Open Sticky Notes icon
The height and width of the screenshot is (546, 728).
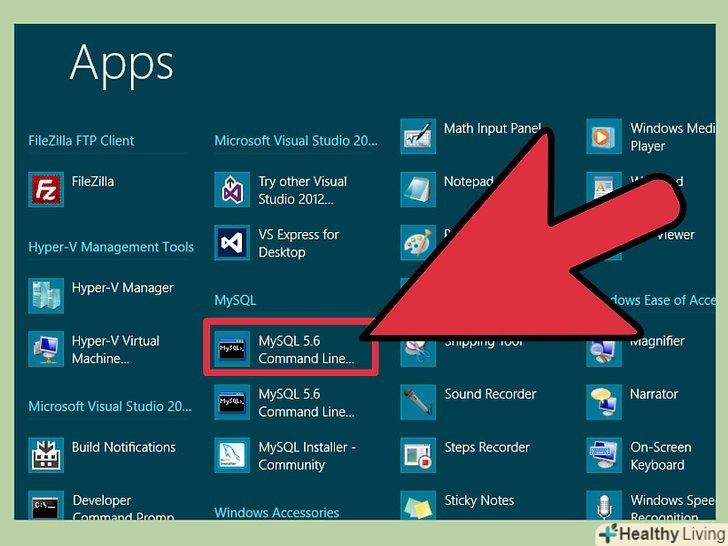coord(418,506)
